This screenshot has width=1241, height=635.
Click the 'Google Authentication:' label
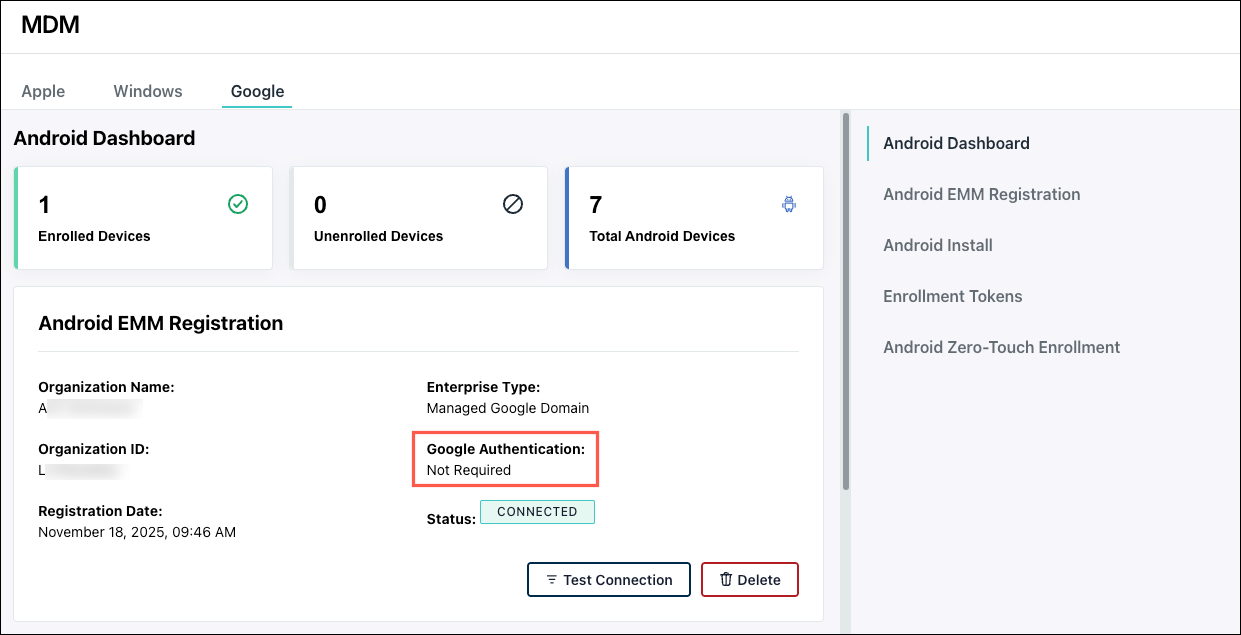(506, 449)
